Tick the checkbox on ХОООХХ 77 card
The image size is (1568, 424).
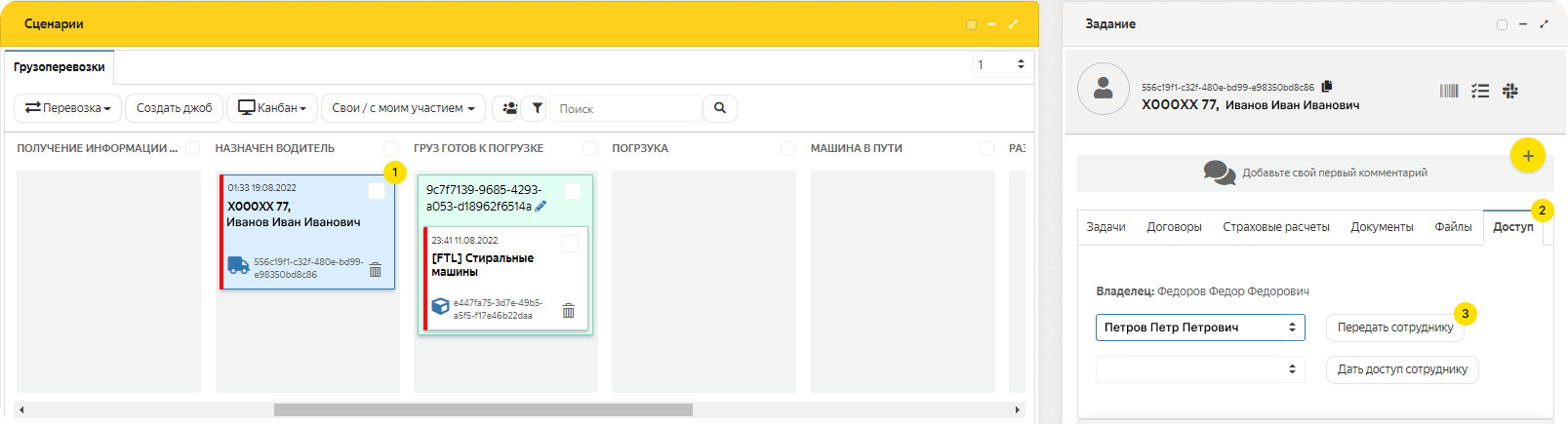click(x=377, y=191)
